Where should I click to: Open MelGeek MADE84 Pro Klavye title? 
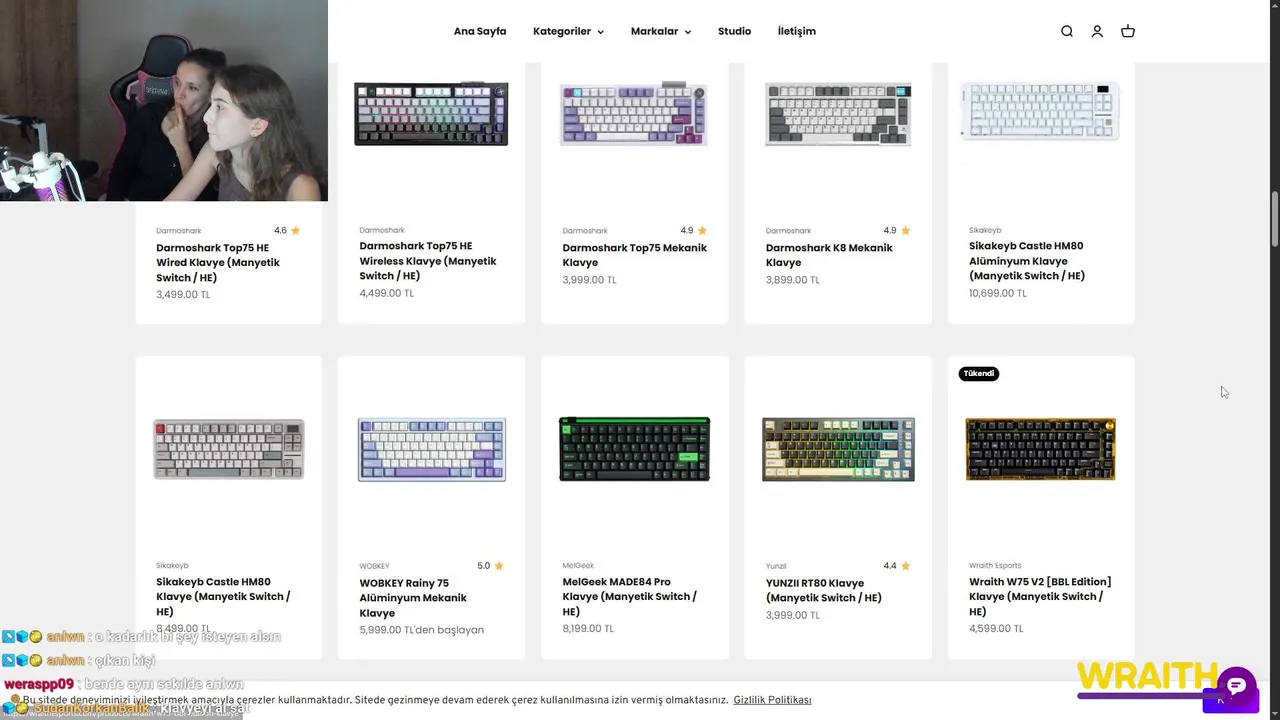click(630, 596)
